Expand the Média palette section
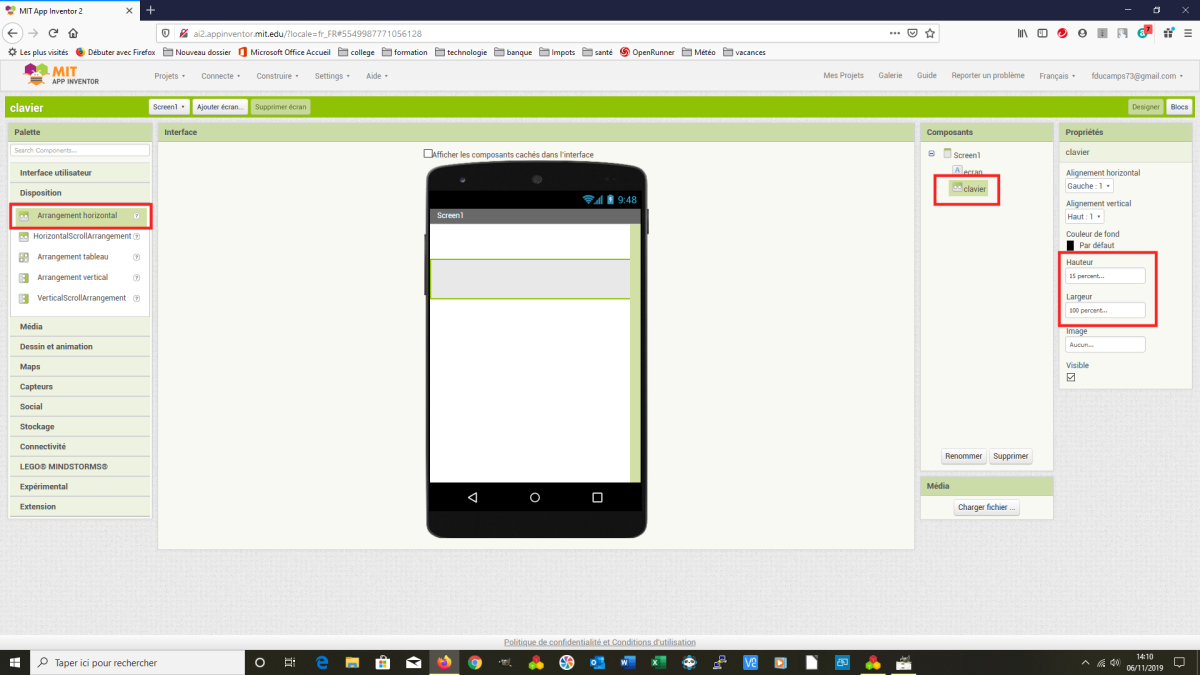The width and height of the screenshot is (1200, 675). tap(31, 326)
